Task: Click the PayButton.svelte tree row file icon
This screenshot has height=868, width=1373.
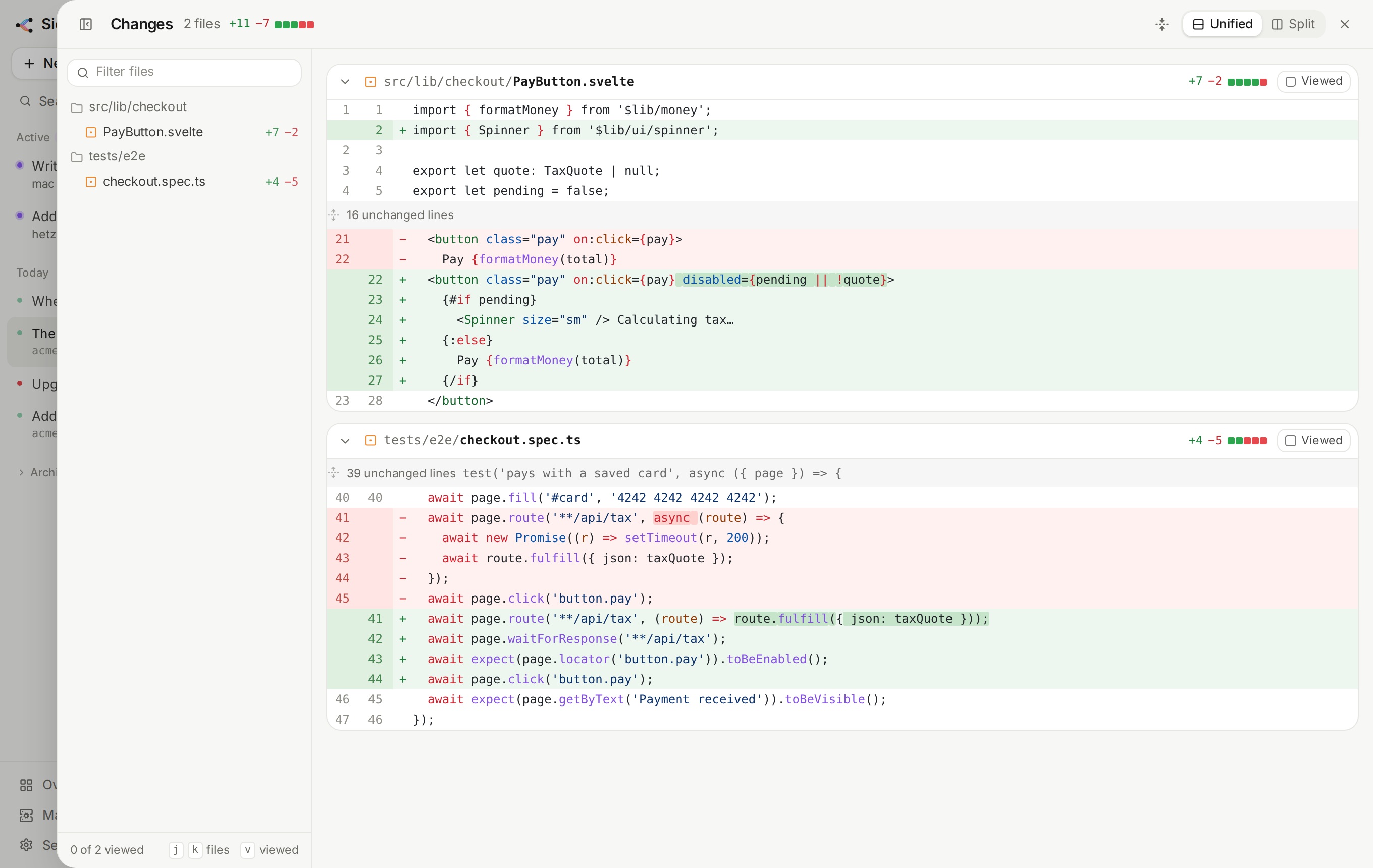Action: pyautogui.click(x=91, y=132)
